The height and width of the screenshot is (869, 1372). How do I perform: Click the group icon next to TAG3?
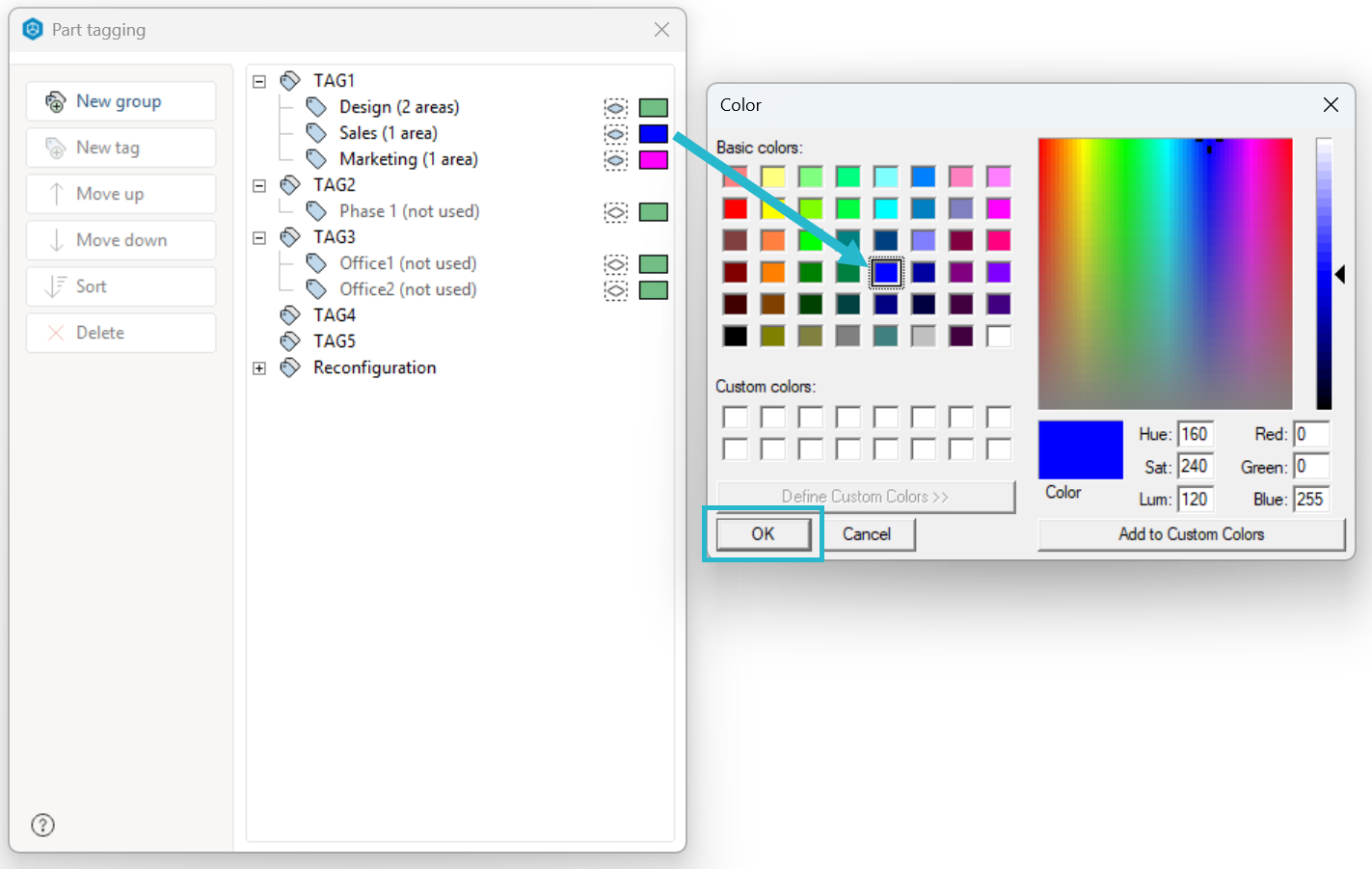(x=290, y=237)
